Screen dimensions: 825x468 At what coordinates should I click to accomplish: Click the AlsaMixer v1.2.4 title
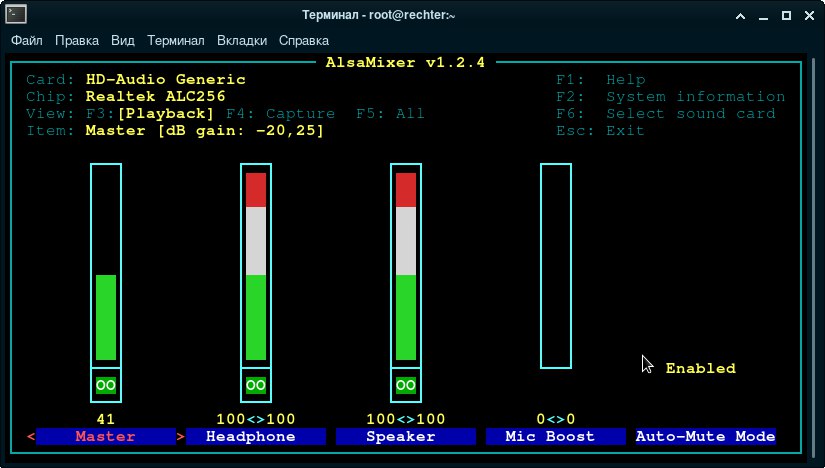click(x=405, y=62)
